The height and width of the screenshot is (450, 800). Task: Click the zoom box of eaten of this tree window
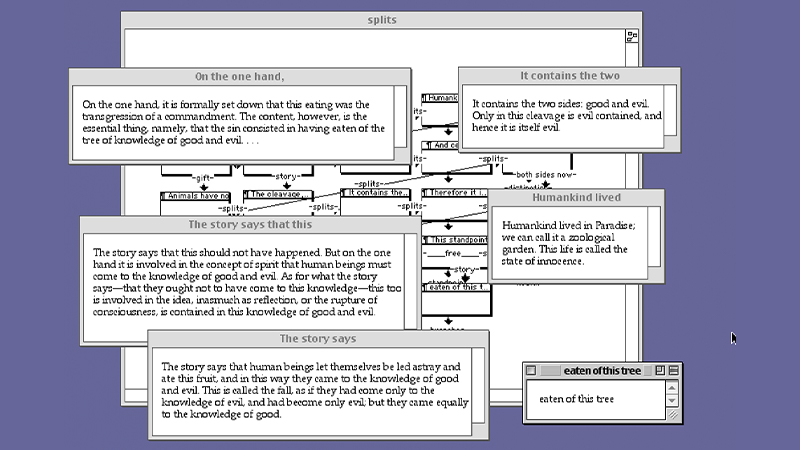(660, 371)
